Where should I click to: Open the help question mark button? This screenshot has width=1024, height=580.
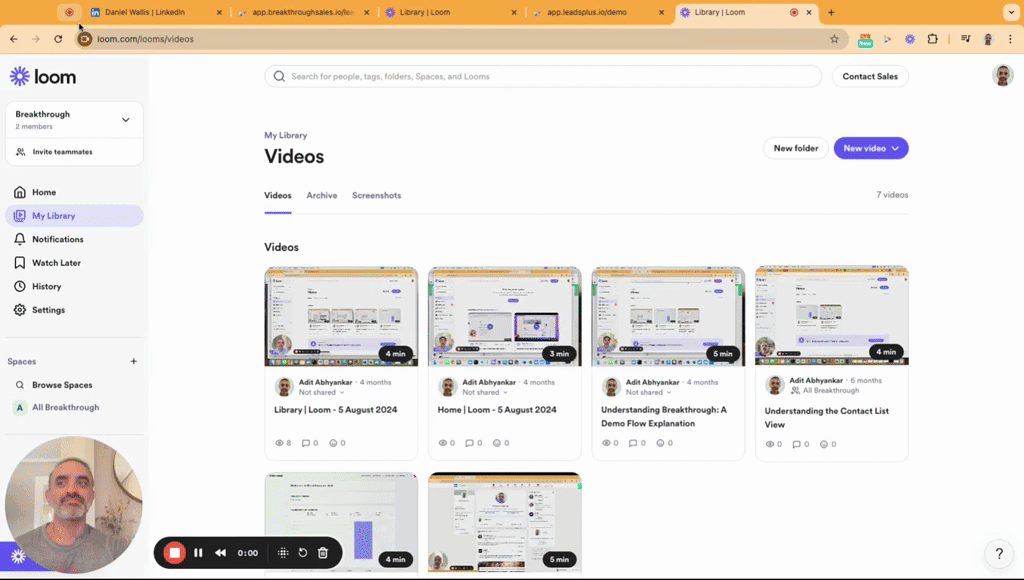tap(999, 553)
